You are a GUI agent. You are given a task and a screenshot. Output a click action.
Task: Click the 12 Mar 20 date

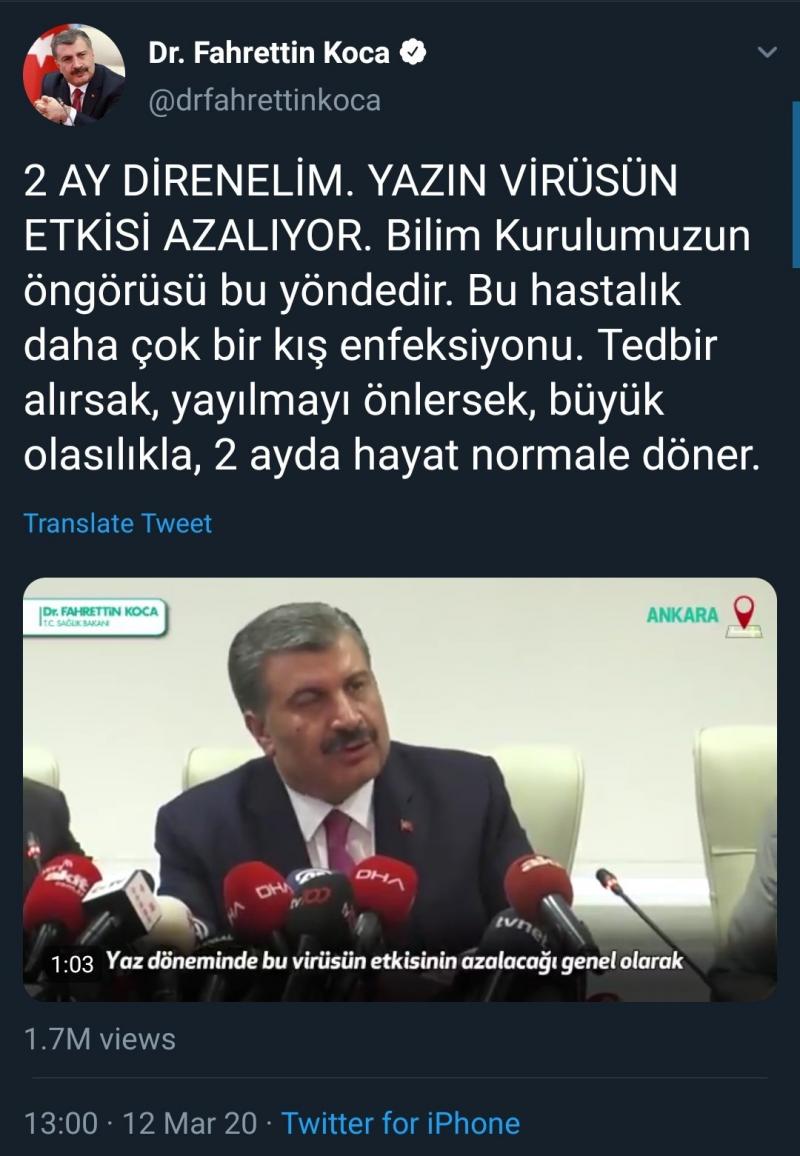tap(189, 1123)
